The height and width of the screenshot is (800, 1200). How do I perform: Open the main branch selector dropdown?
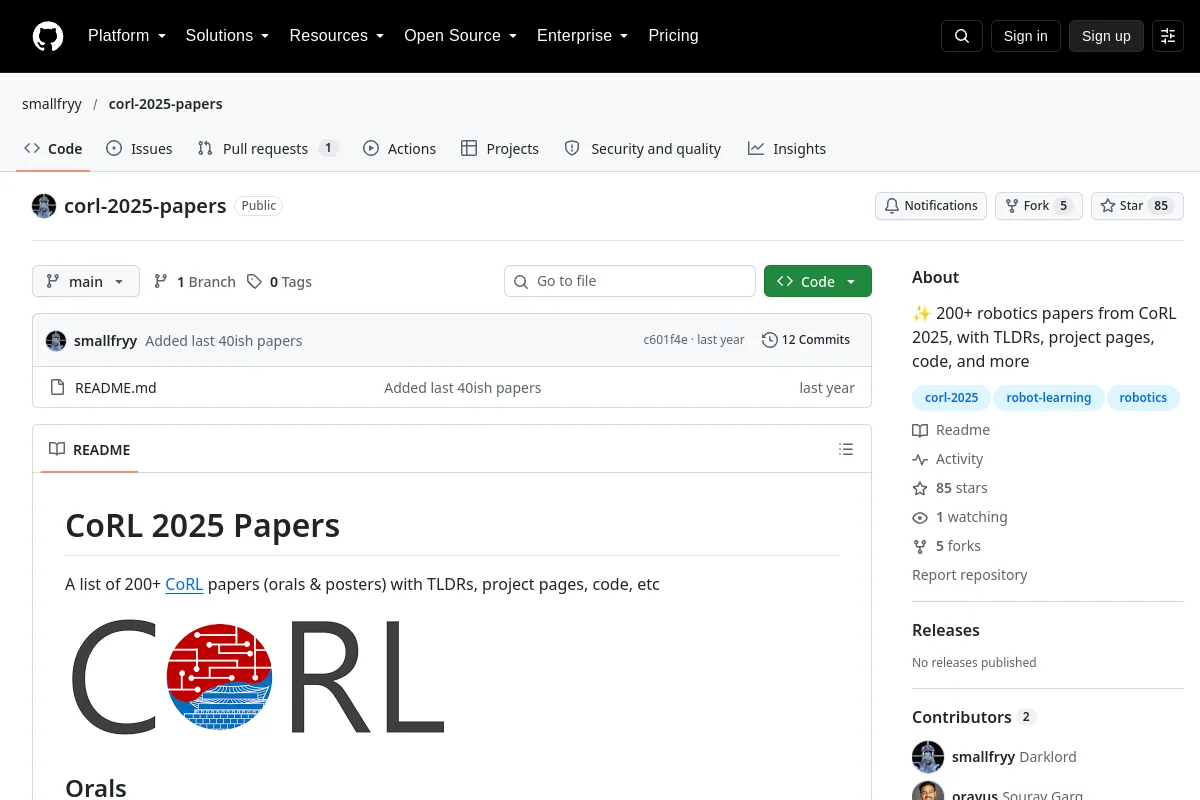coord(86,281)
